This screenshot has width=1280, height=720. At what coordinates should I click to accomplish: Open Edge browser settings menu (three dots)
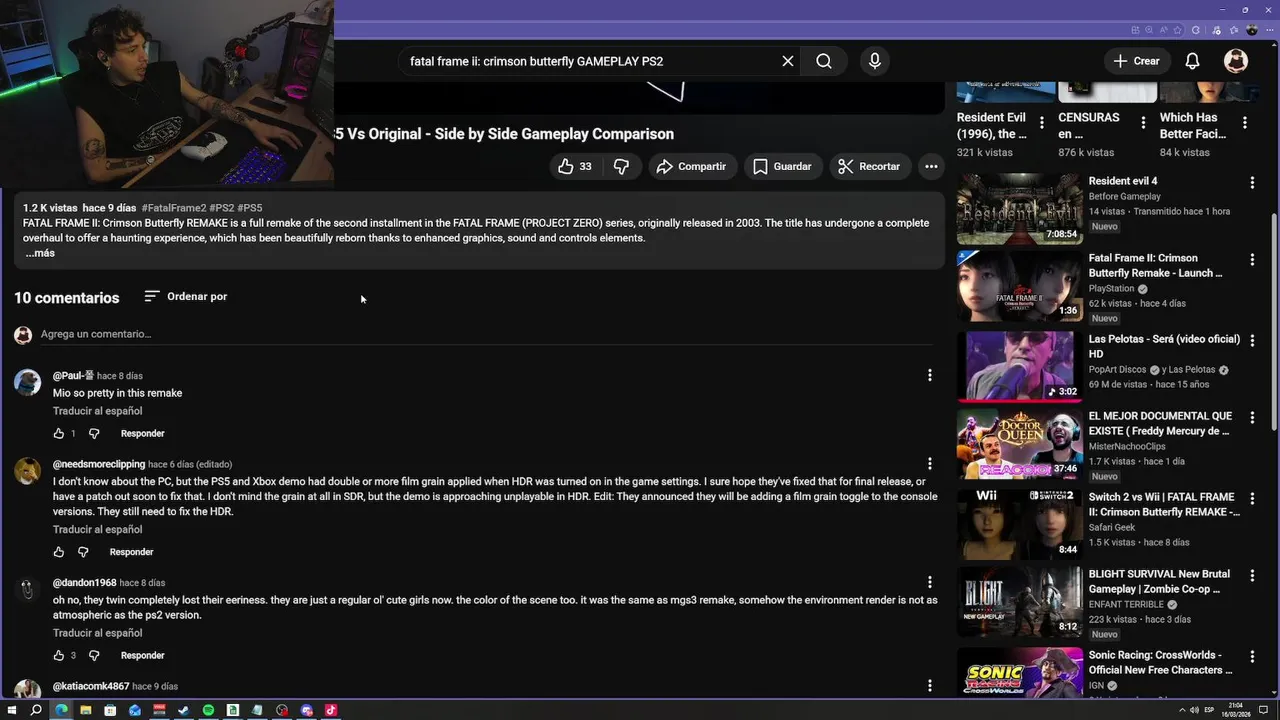coord(1268,30)
